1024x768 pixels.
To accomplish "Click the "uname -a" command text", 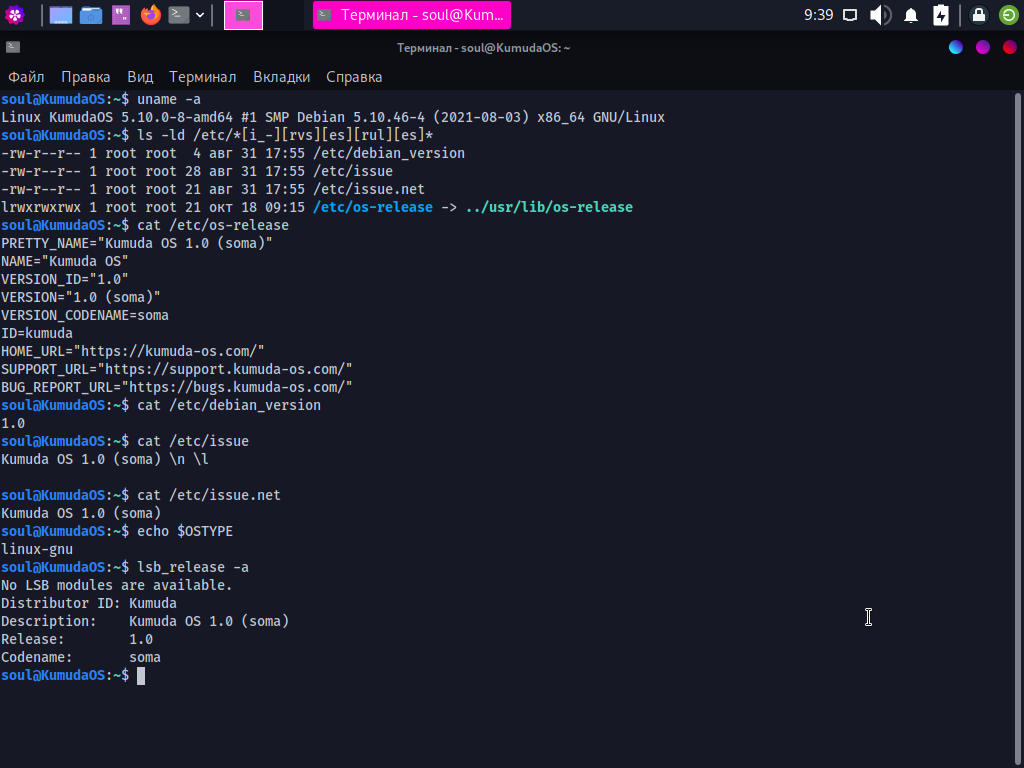I will coord(169,99).
